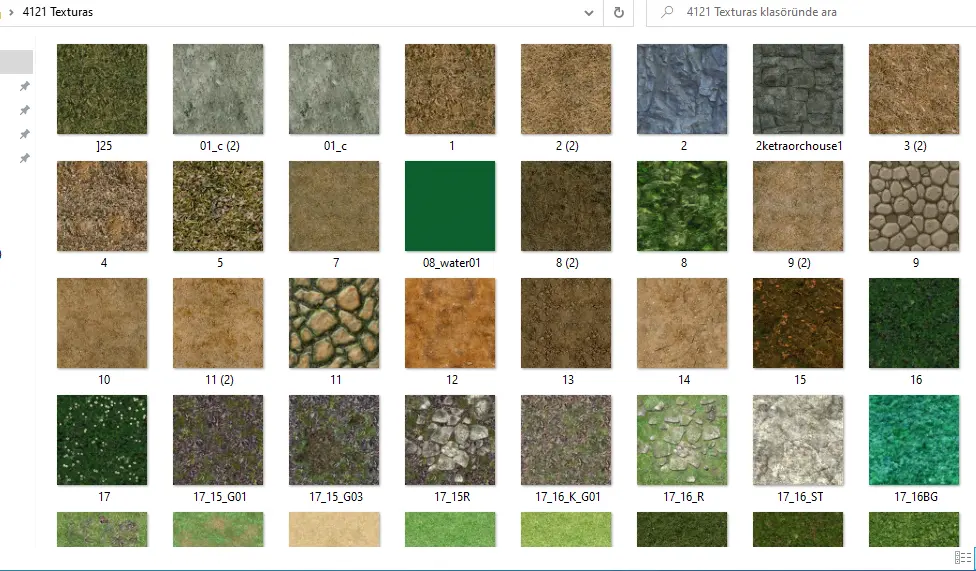Image resolution: width=976 pixels, height=571 pixels.
Task: Click the file name label 08_water01
Action: [451, 263]
